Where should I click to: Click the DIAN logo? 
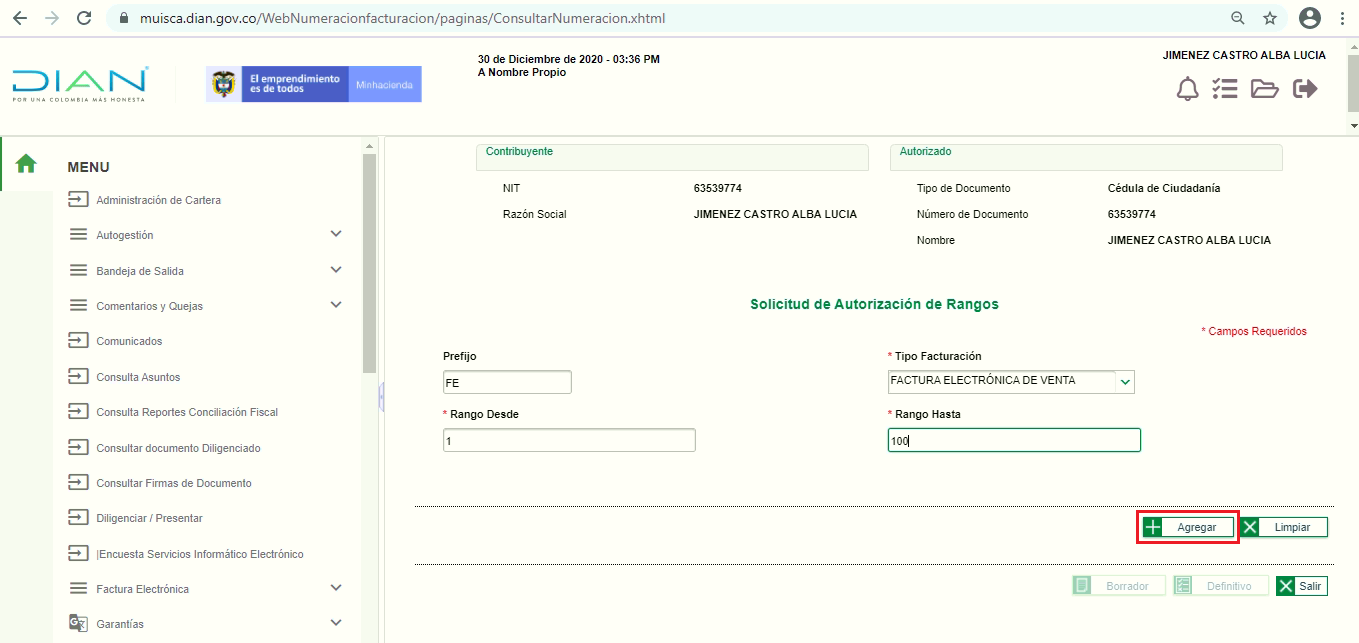(x=80, y=84)
